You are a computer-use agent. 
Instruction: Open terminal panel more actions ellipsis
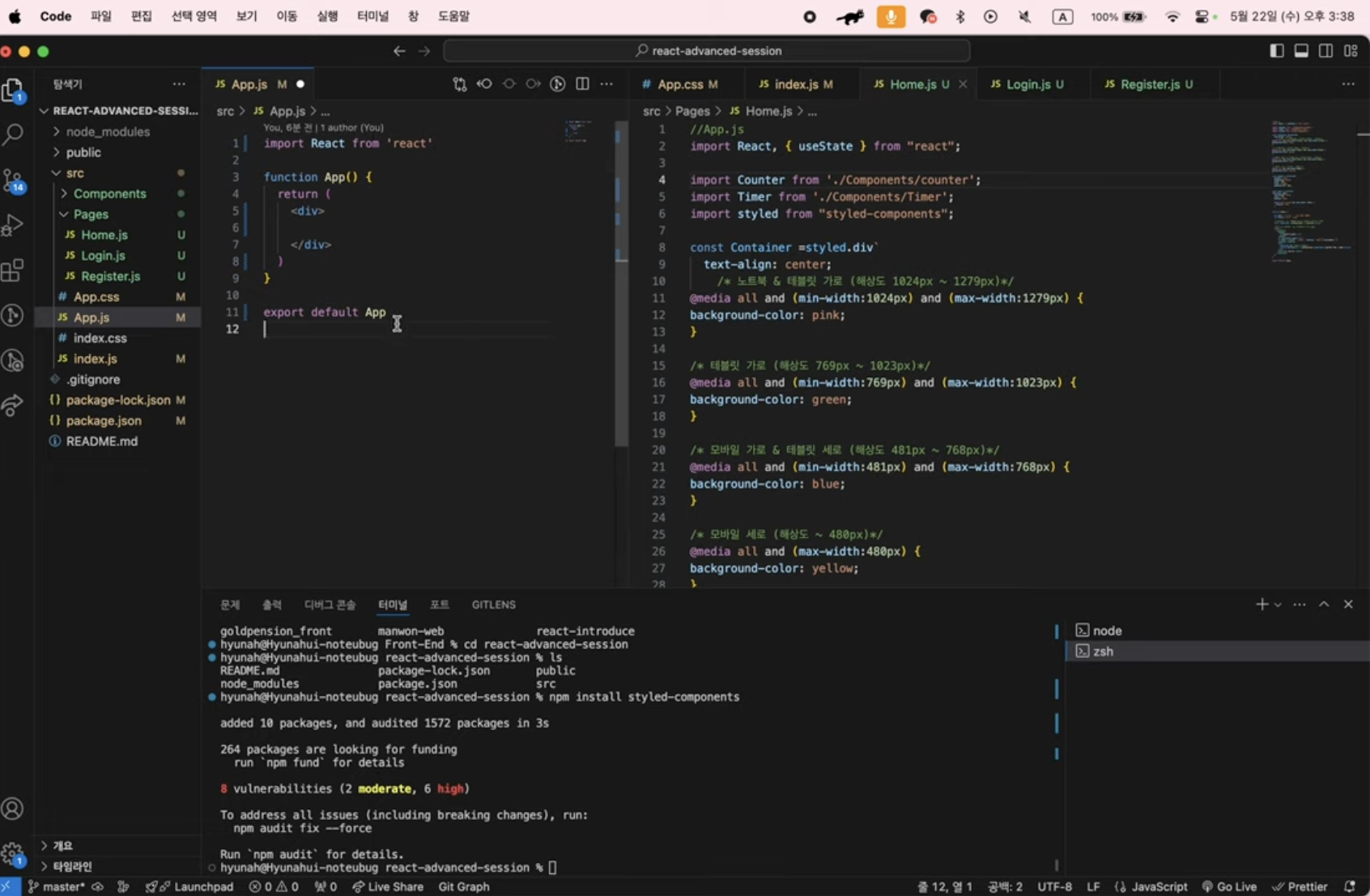[1300, 605]
